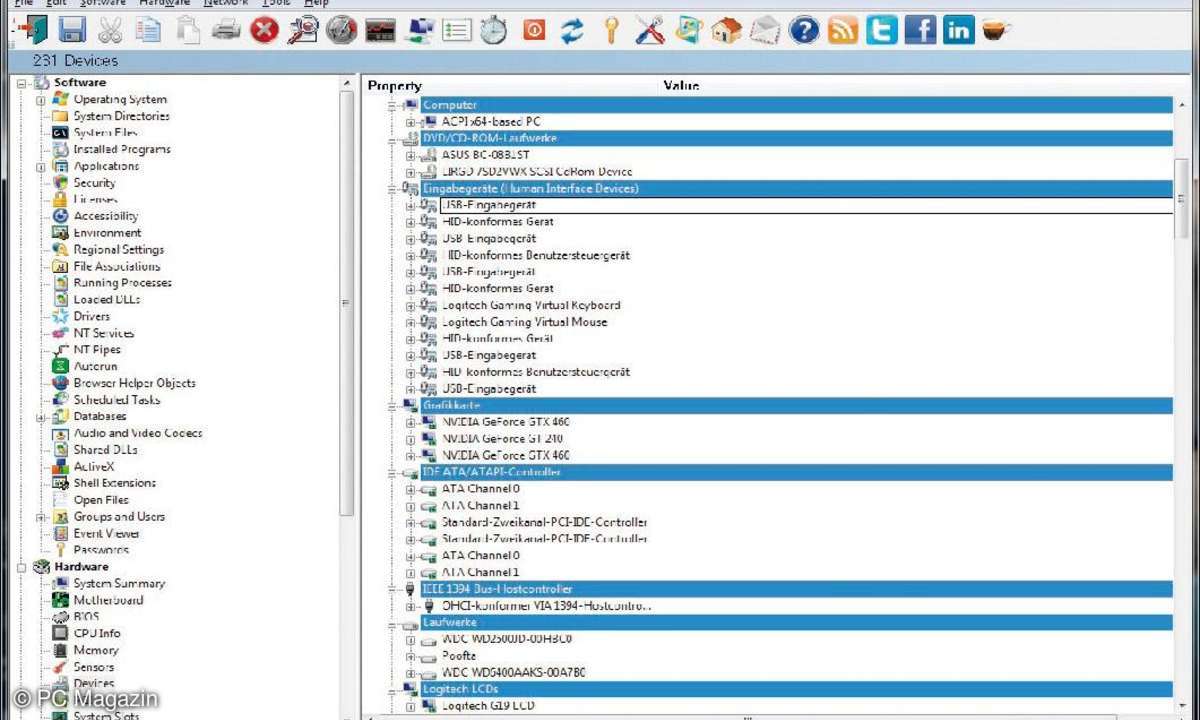Viewport: 1200px width, 720px height.
Task: Select the Logitech G19 LCD row
Action: 488,706
